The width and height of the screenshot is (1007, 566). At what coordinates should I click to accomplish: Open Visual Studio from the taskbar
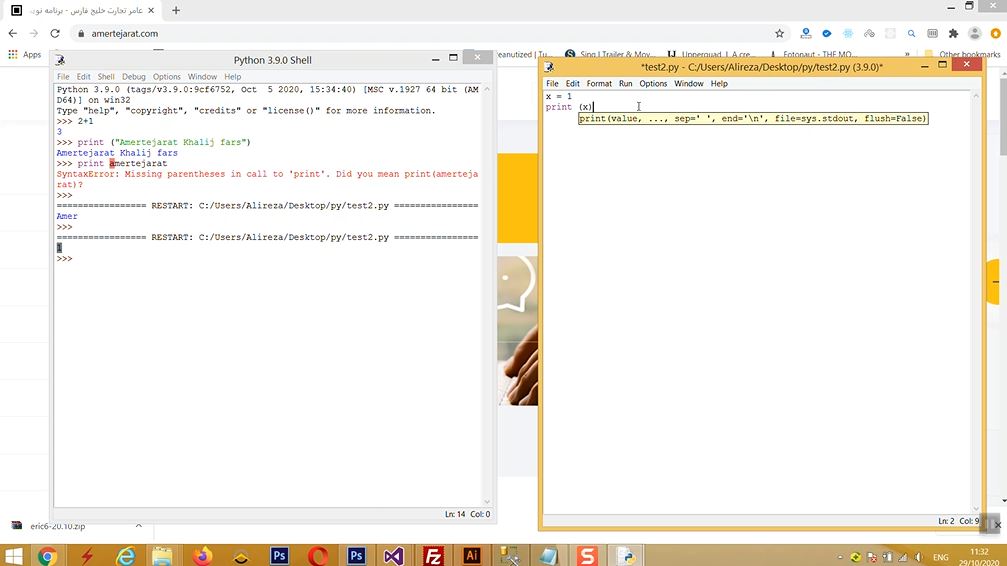tap(394, 556)
